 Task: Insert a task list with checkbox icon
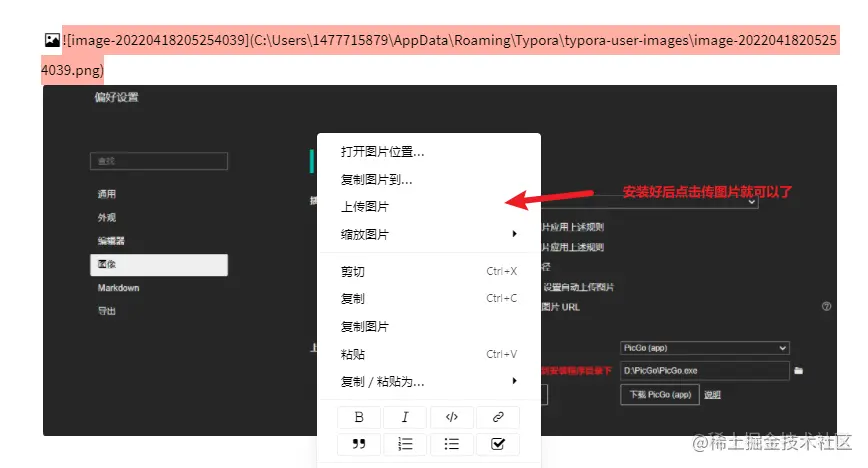(498, 444)
